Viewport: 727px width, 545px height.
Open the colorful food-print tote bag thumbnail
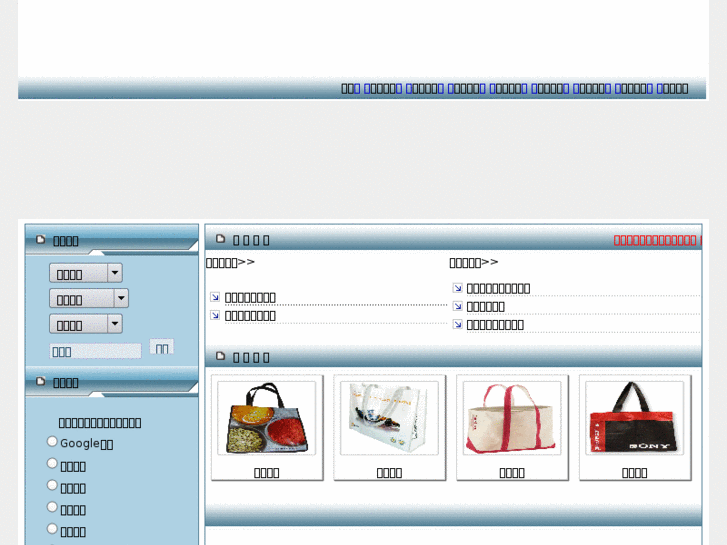pos(267,418)
